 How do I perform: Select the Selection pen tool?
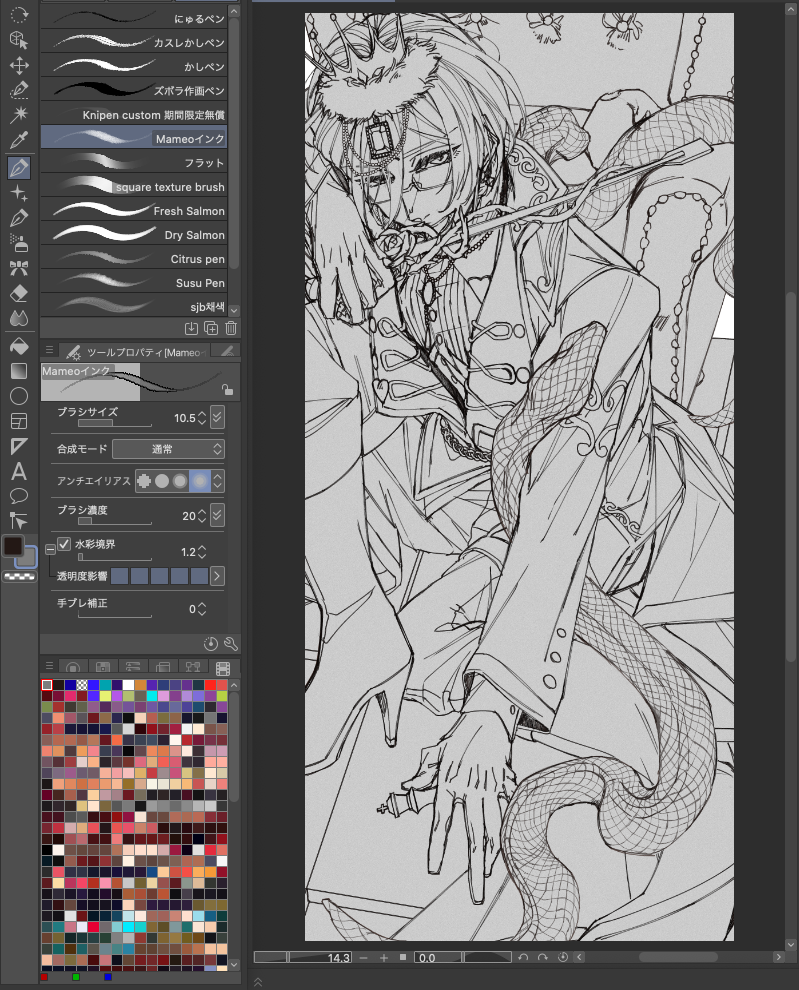(19, 90)
